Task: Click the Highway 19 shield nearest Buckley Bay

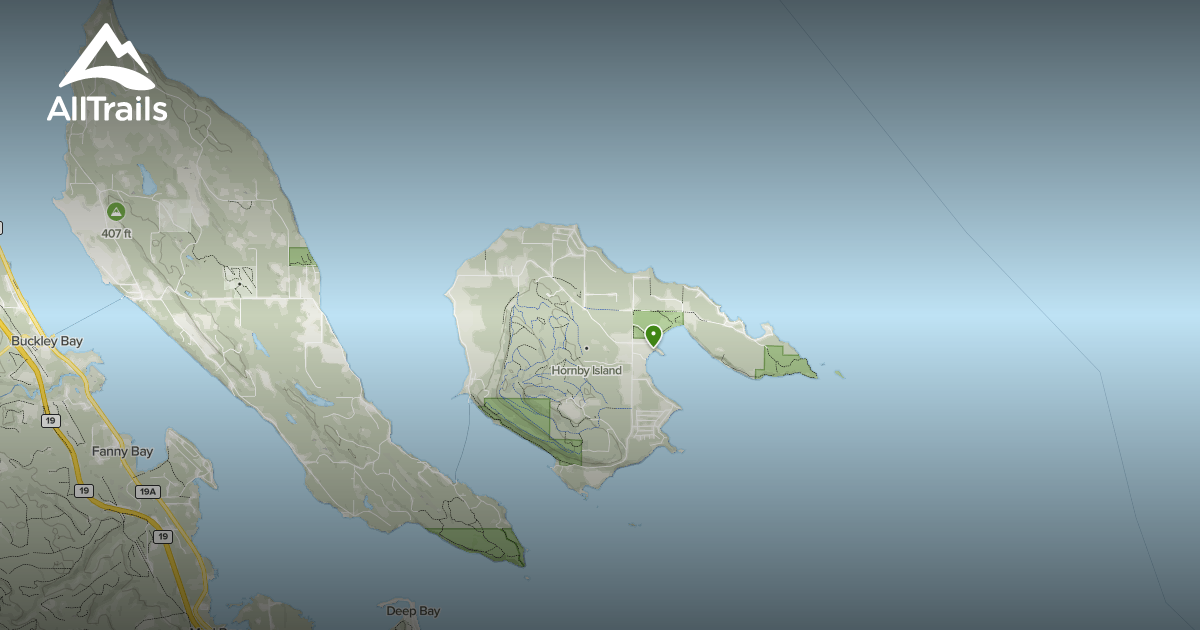Action: coord(50,421)
